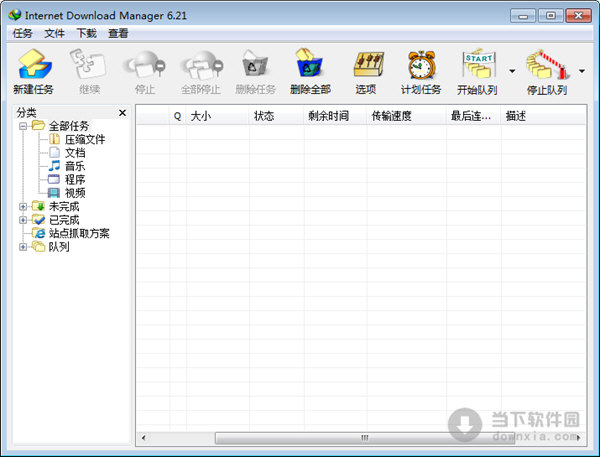Viewport: 600px width, 457px height.
Task: Click the horizontal scrollbar left arrow
Action: coord(143,437)
